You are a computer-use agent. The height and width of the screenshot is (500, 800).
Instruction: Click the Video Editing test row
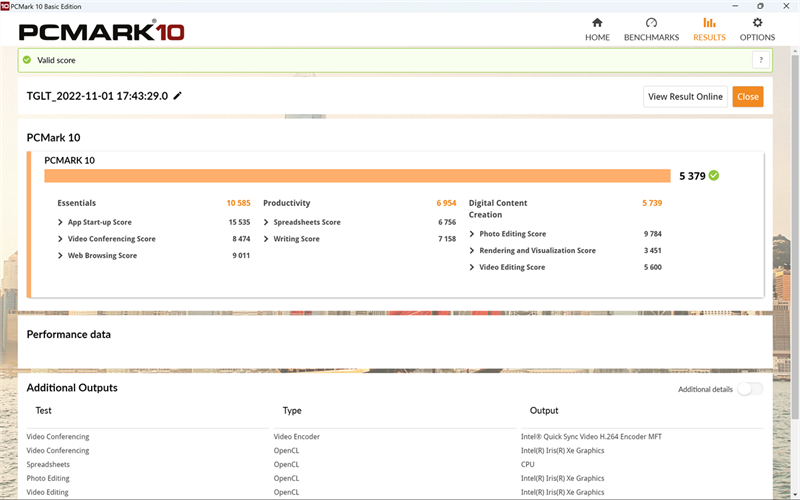point(47,492)
